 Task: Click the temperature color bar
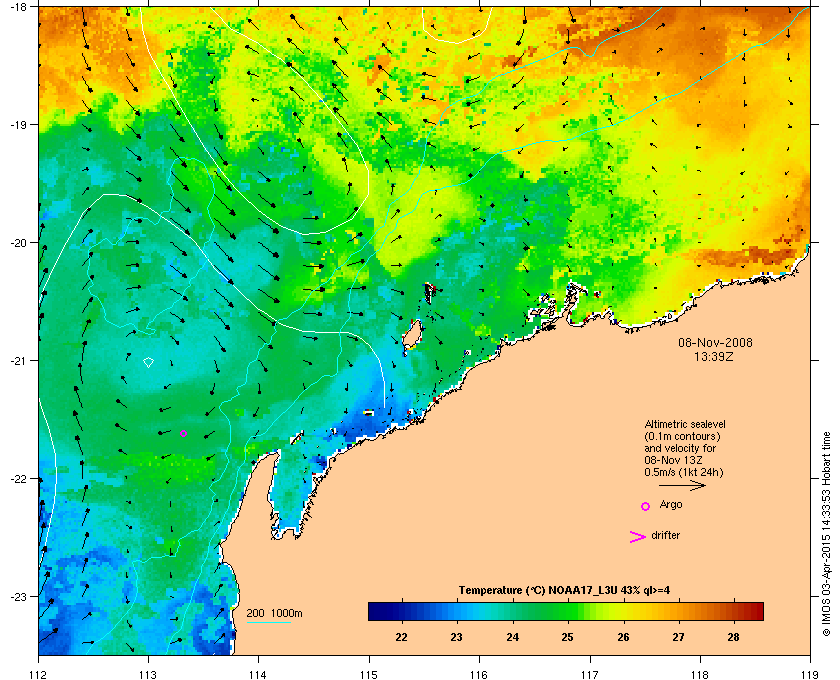click(566, 611)
